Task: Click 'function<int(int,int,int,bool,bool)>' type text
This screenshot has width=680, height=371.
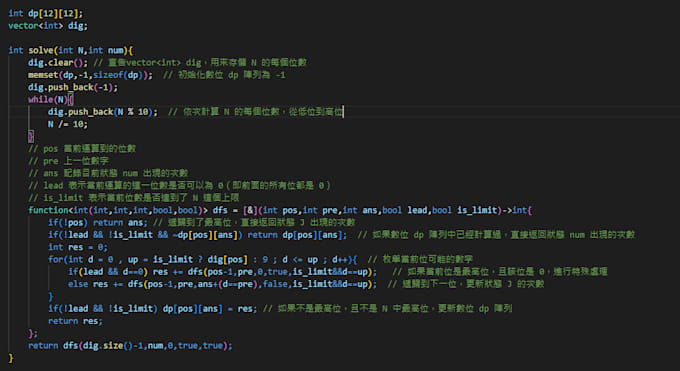Action: click(x=118, y=210)
